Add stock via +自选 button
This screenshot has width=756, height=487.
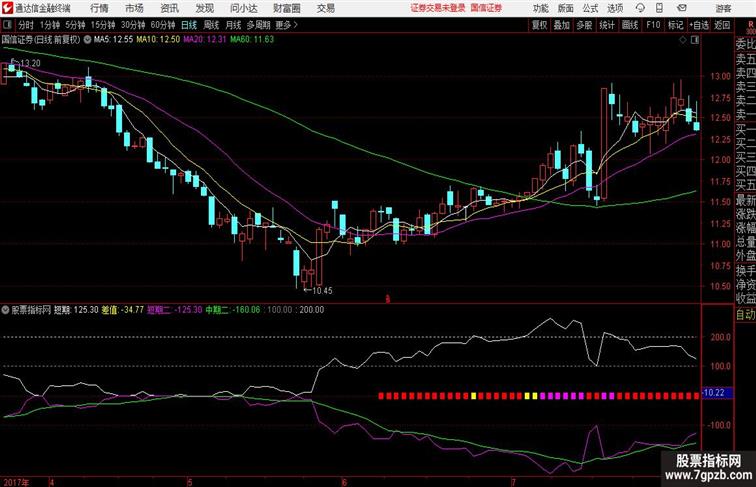pos(699,25)
